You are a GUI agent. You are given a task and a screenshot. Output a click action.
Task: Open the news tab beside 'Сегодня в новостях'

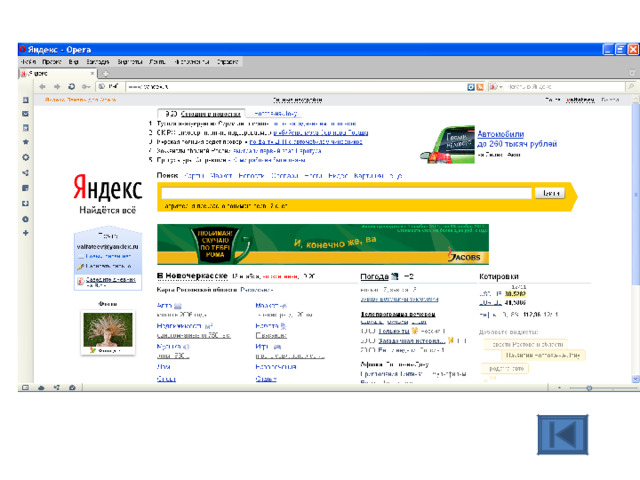click(275, 113)
